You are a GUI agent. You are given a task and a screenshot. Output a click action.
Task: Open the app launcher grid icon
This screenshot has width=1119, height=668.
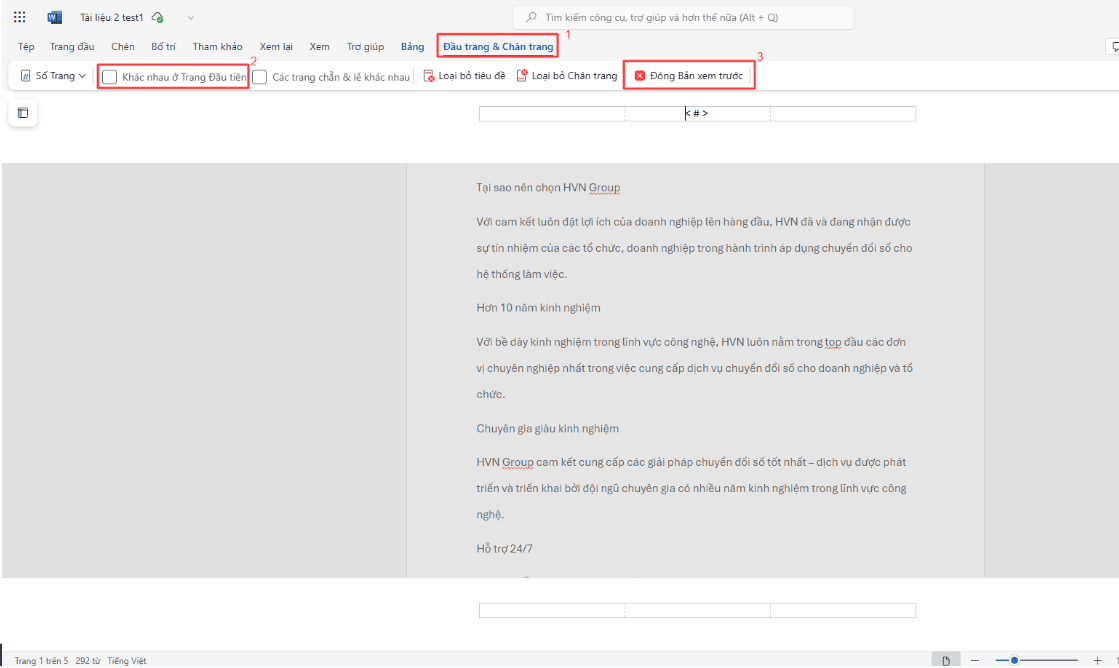[x=19, y=17]
